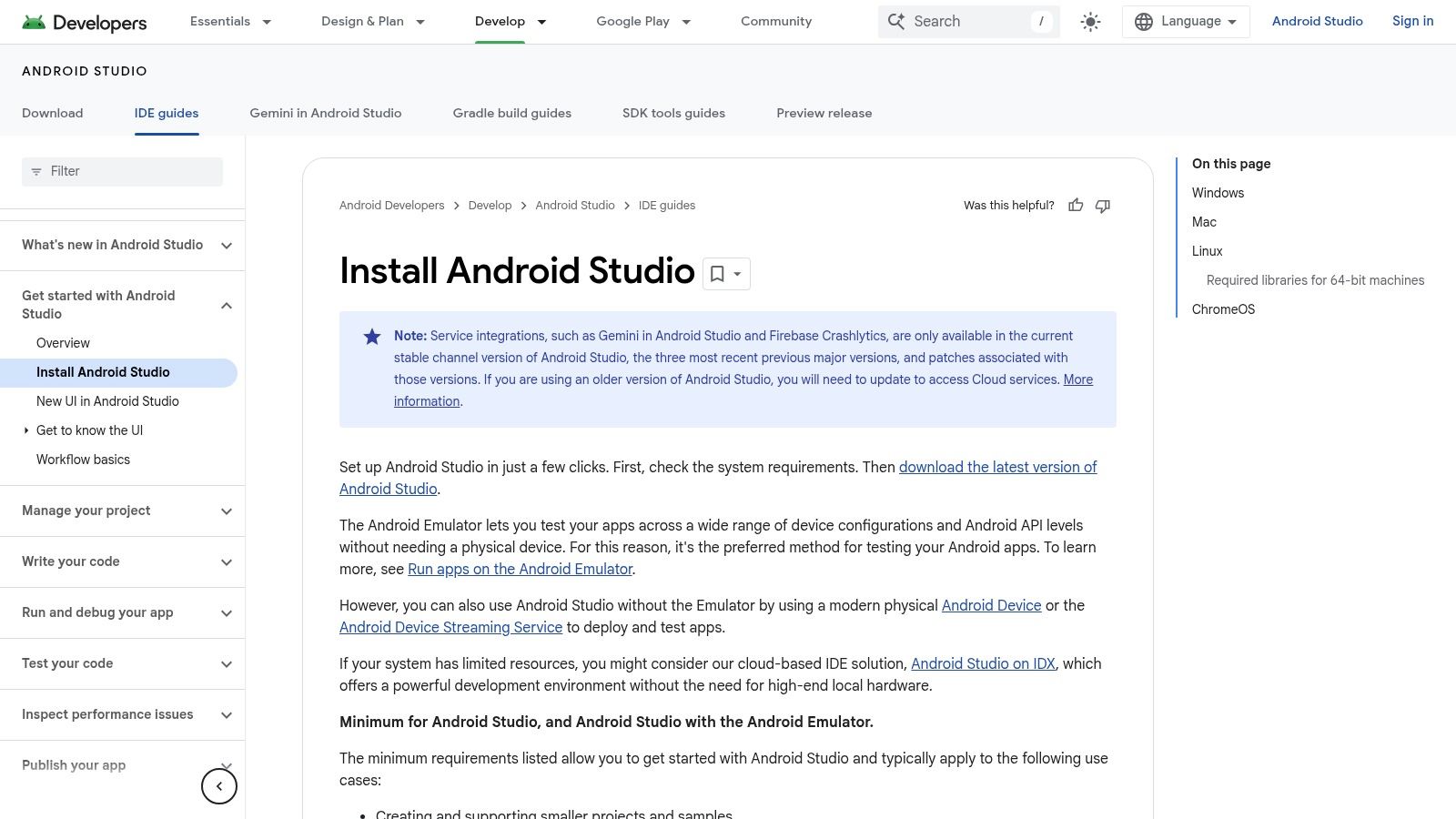Focus the Search field
Viewport: 1456px width, 819px height.
tap(968, 22)
